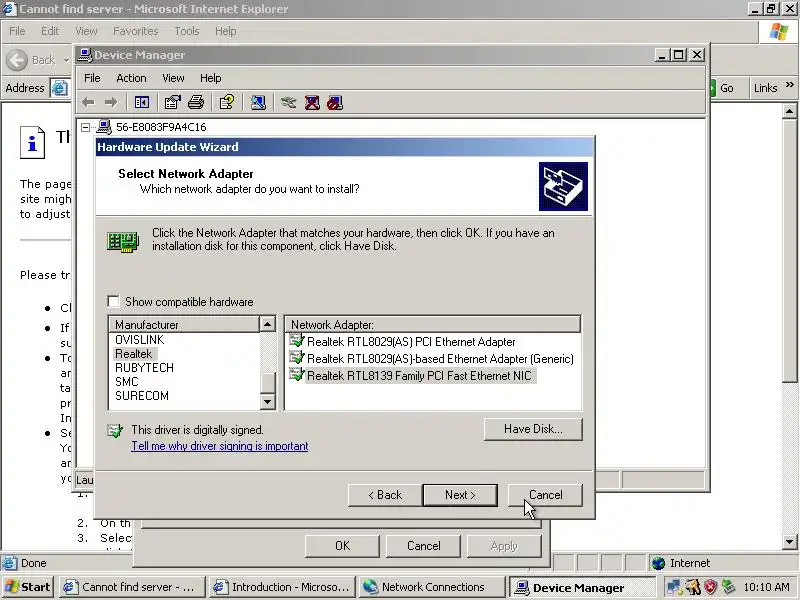800x600 pixels.
Task: Click Cancel in the properties dialog behind
Action: pos(423,546)
